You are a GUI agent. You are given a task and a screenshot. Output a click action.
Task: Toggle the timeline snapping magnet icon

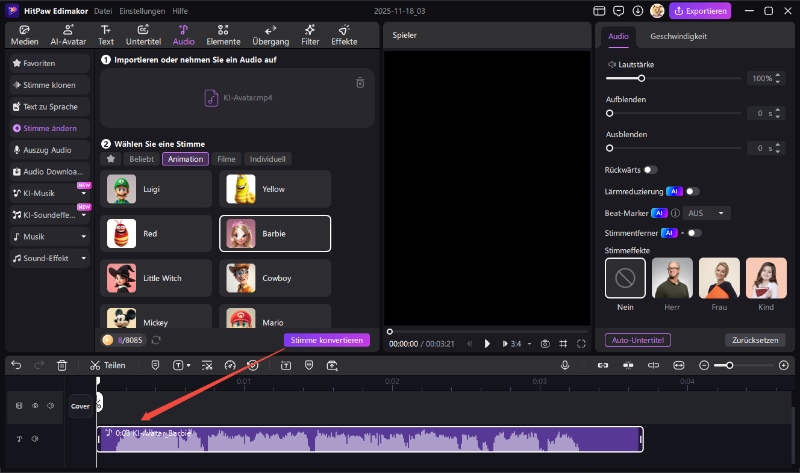point(628,365)
